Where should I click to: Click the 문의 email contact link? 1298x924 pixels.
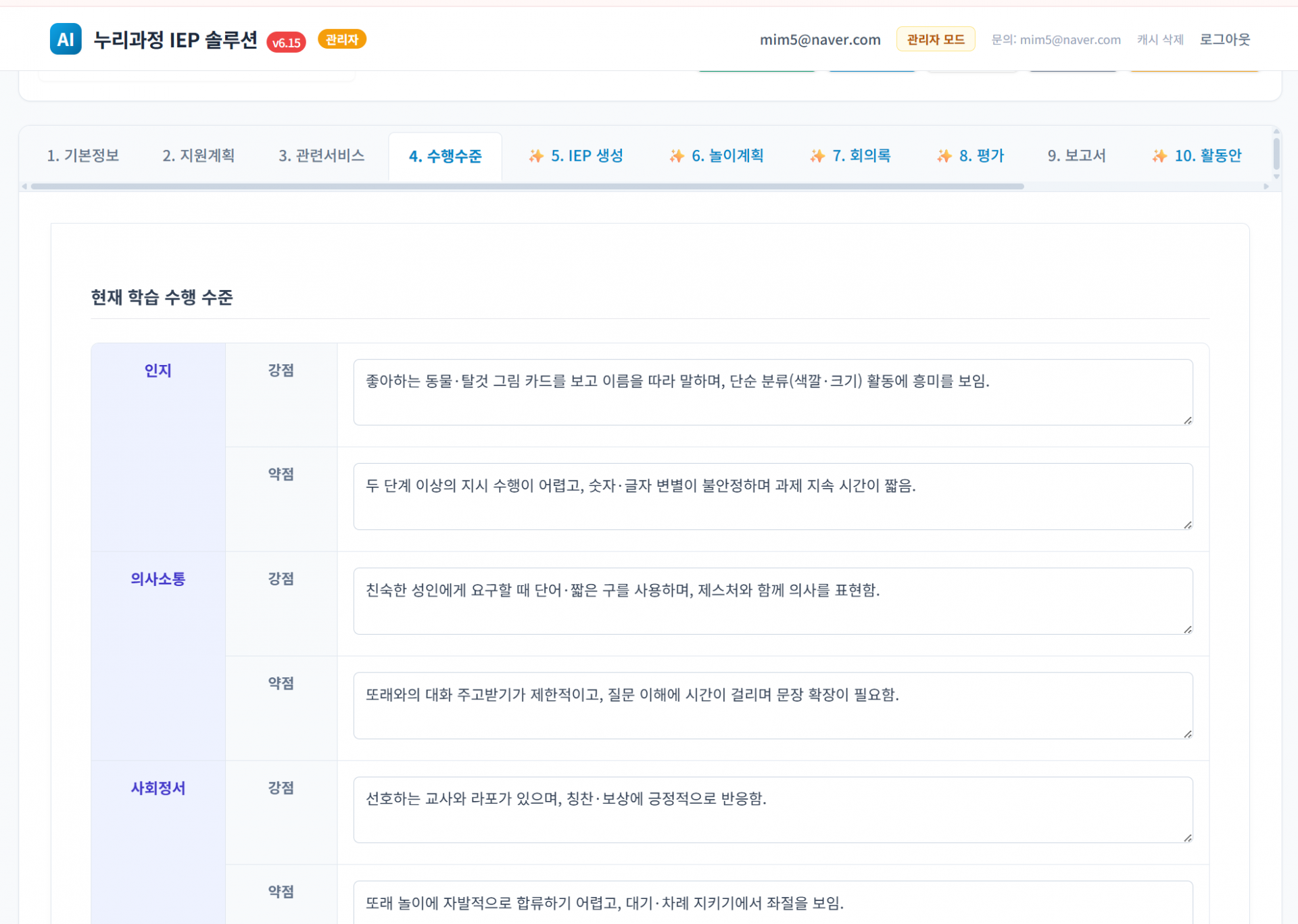pos(1056,40)
